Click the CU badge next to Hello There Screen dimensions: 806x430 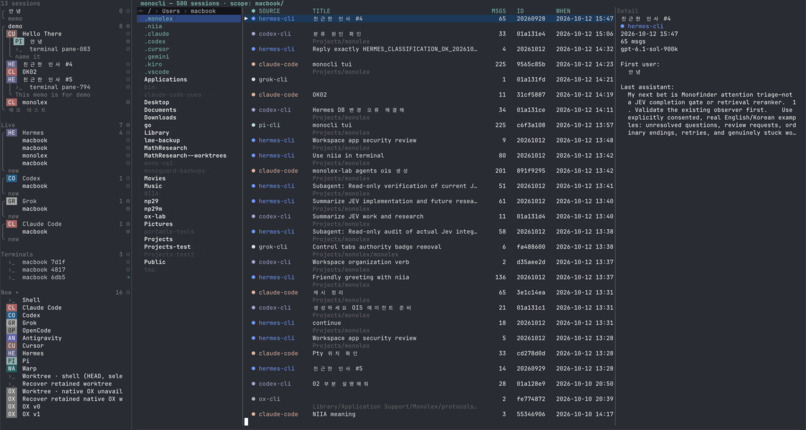[11, 34]
